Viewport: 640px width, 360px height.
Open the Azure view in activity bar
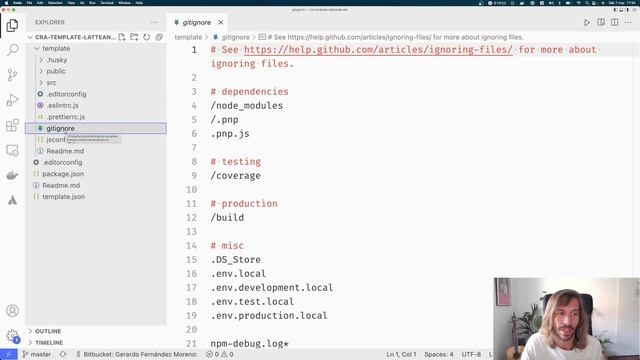[x=12, y=200]
